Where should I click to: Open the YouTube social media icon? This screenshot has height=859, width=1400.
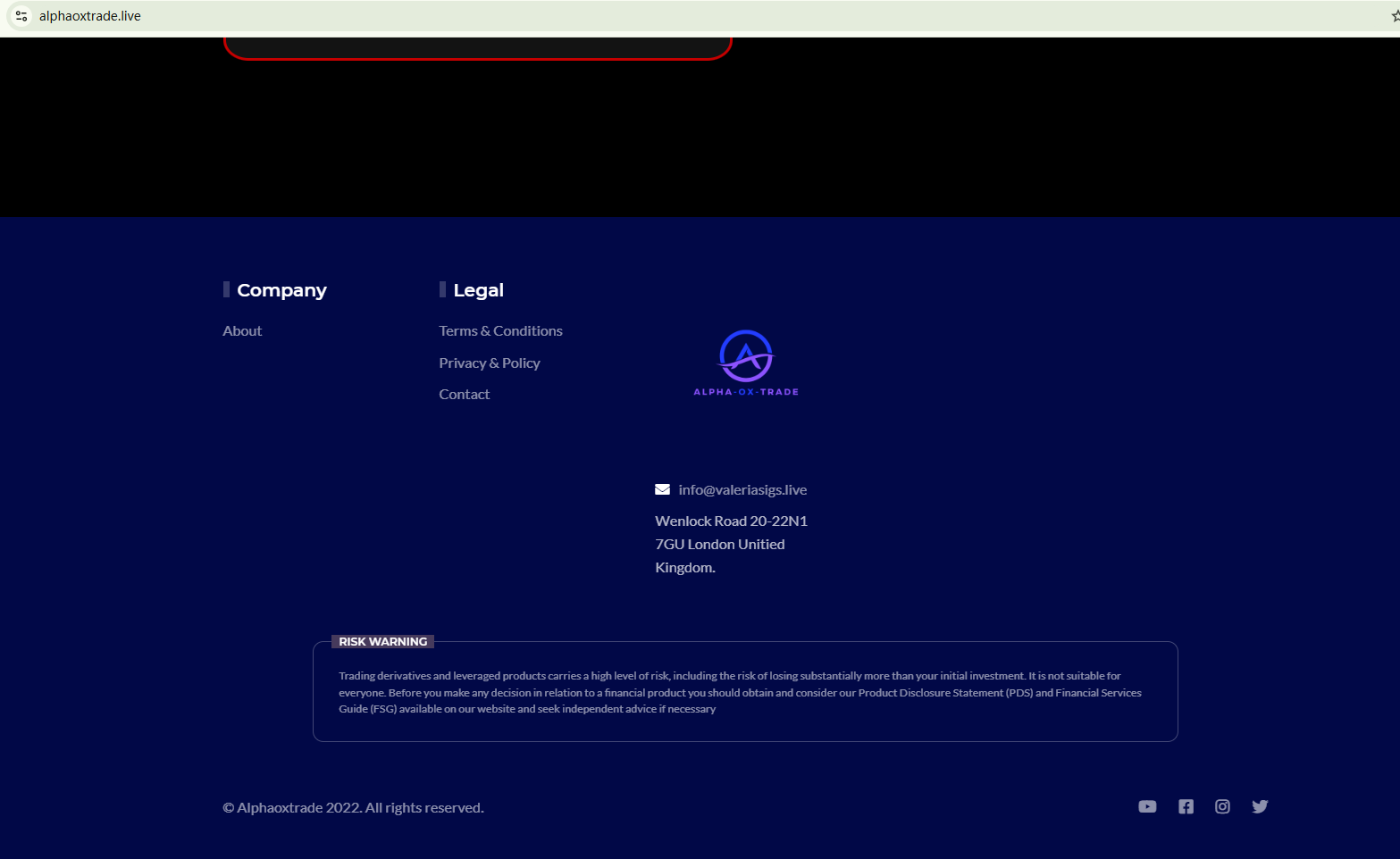[x=1147, y=807]
